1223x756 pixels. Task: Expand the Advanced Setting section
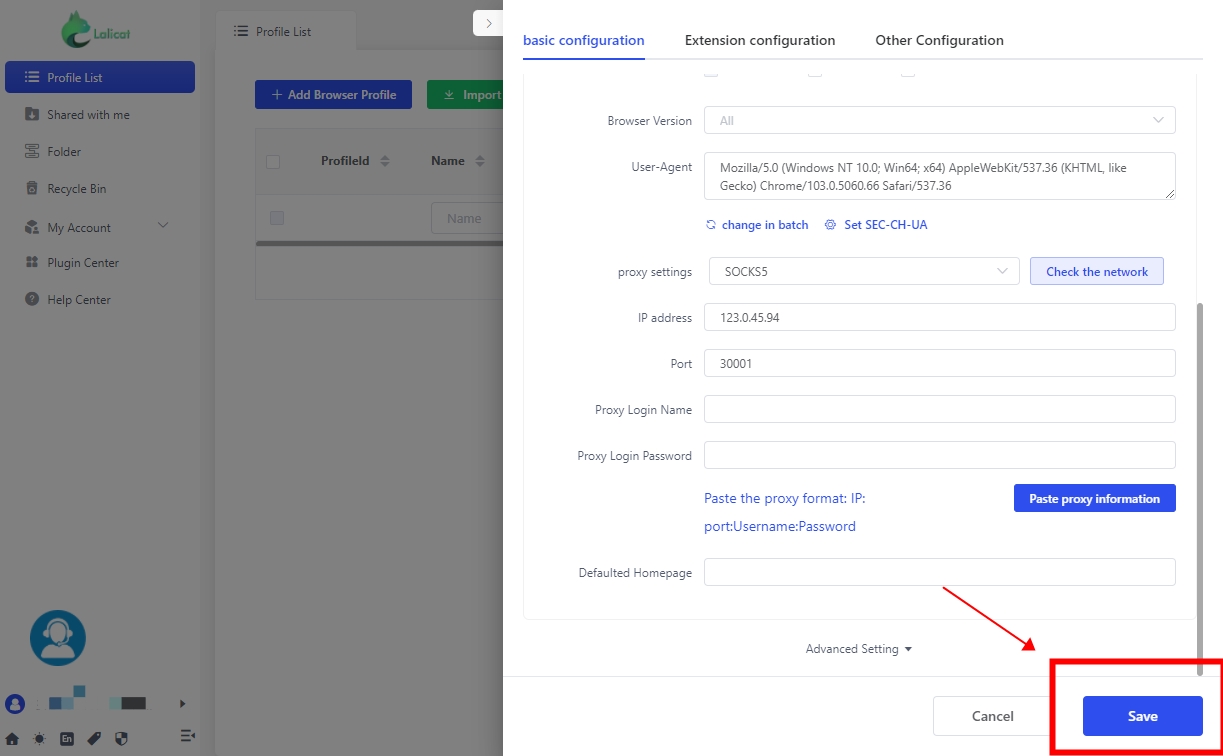click(858, 649)
